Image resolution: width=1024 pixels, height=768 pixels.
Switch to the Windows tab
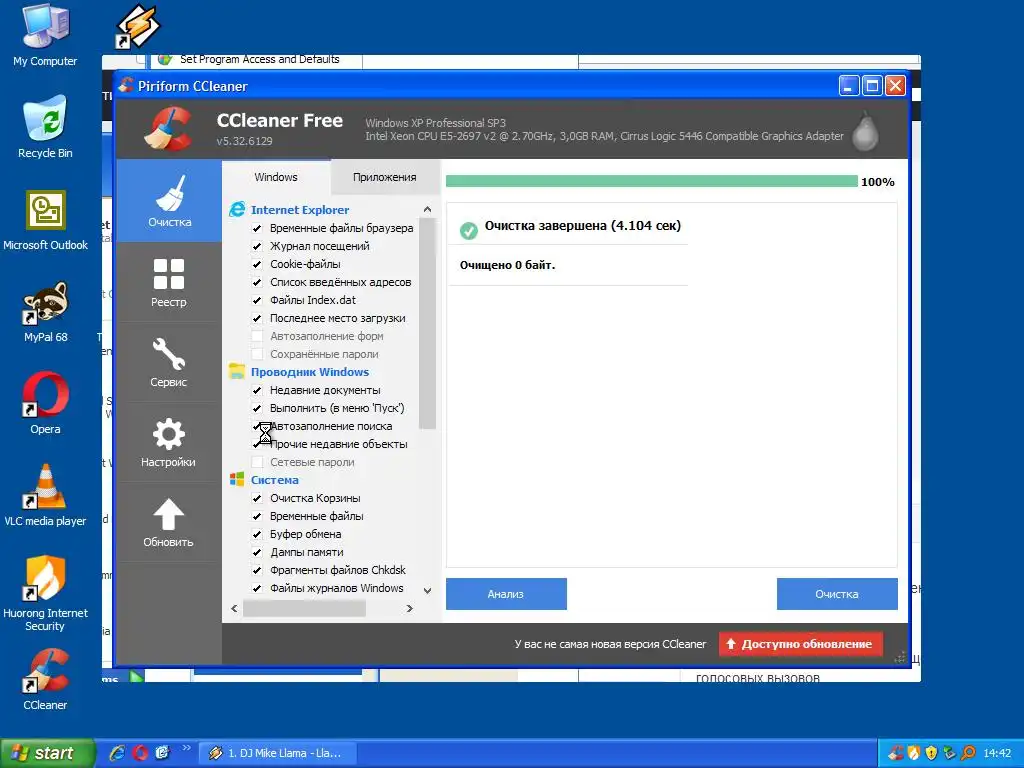coord(276,177)
